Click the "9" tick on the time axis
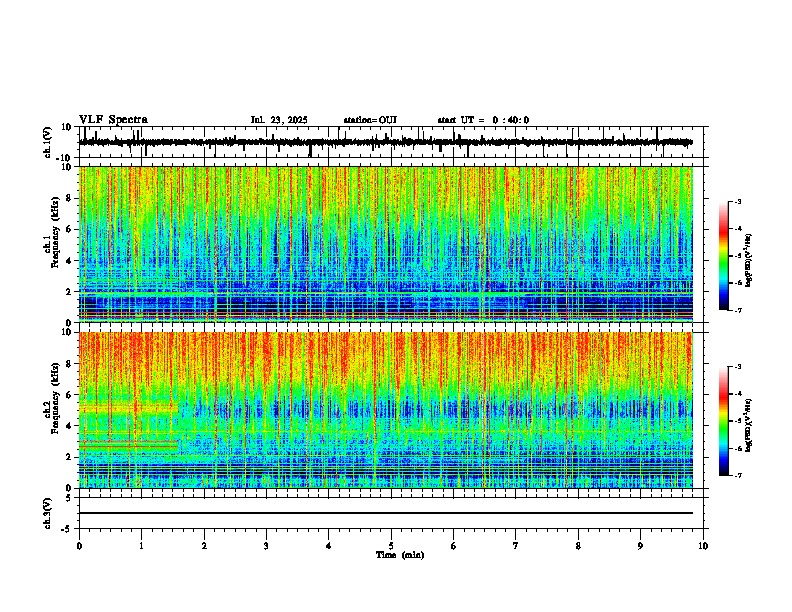Viewport: 792px width, 612px height. [x=640, y=546]
